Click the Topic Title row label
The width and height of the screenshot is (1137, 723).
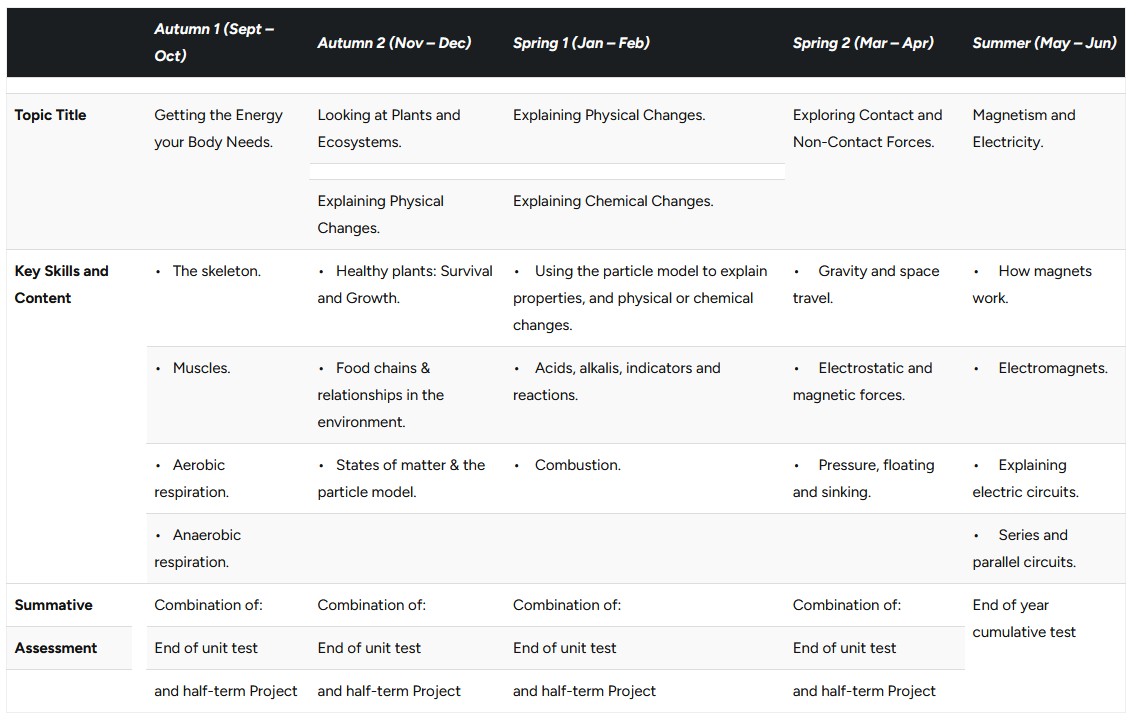[x=50, y=115]
